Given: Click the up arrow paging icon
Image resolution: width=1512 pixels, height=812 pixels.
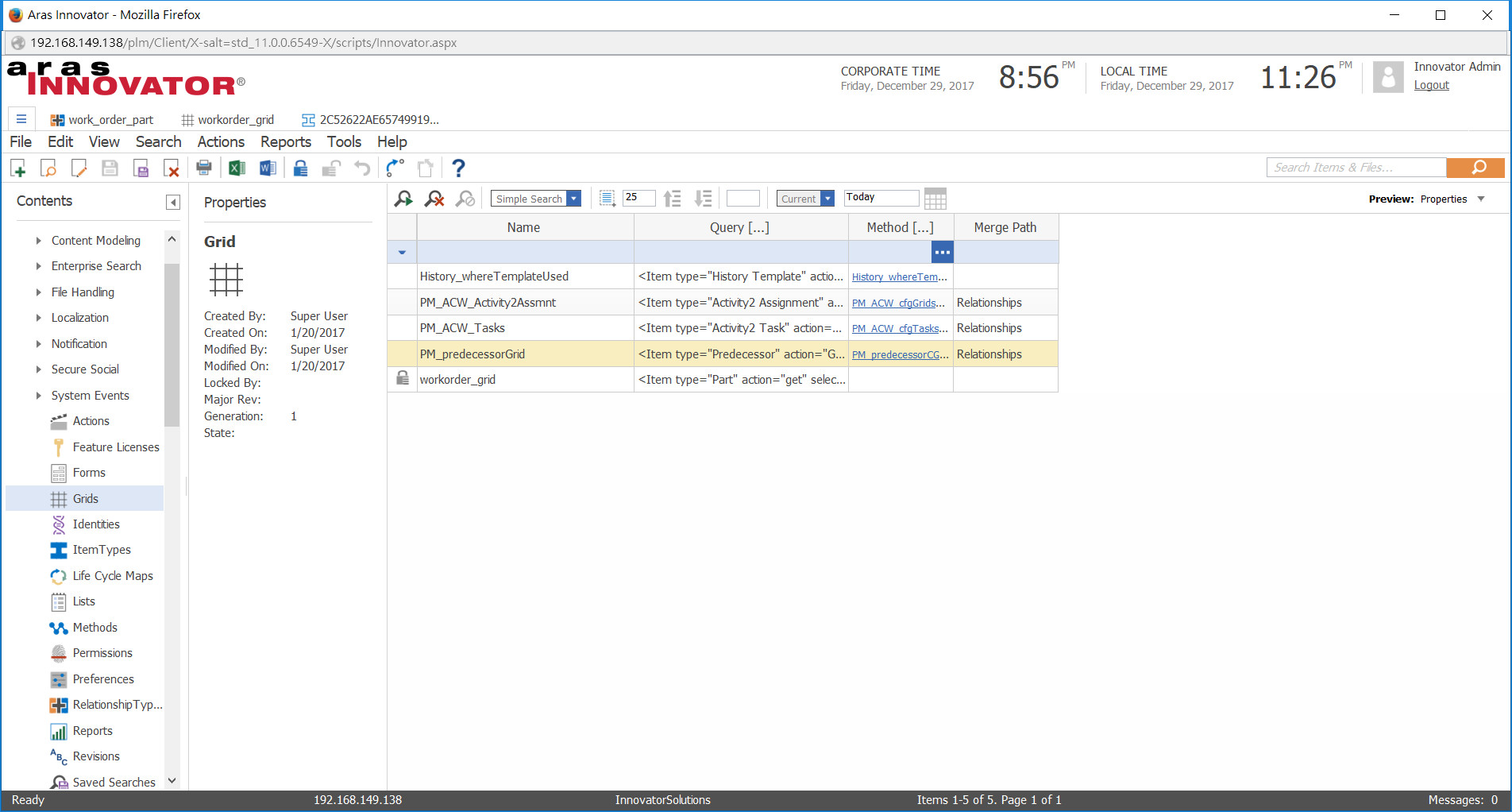Looking at the screenshot, I should tap(673, 199).
